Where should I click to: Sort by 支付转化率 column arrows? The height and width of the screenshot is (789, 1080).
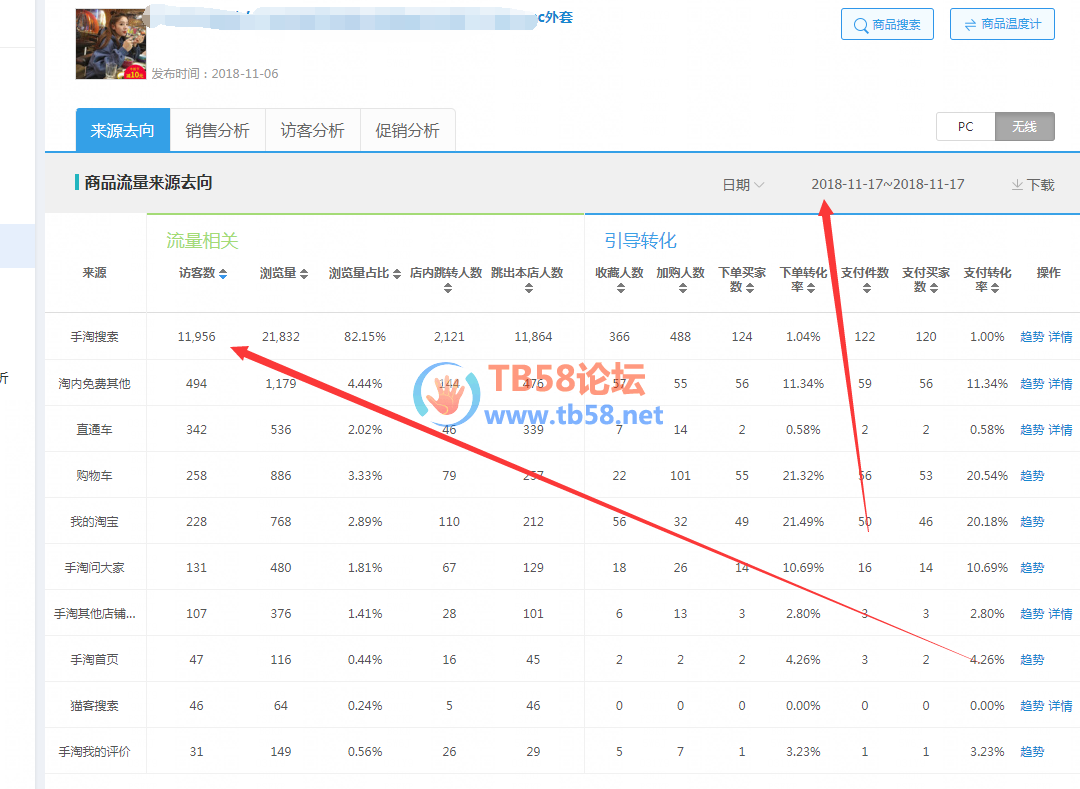pyautogui.click(x=995, y=288)
